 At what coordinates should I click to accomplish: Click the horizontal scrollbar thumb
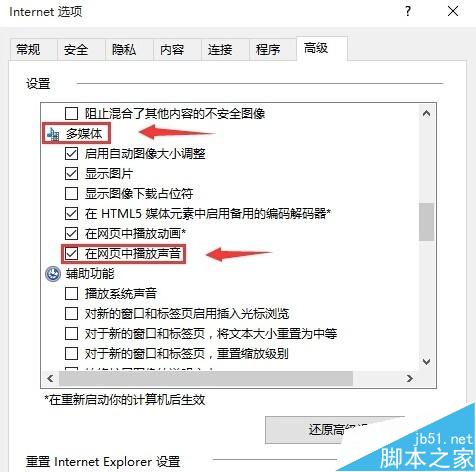tap(206, 378)
